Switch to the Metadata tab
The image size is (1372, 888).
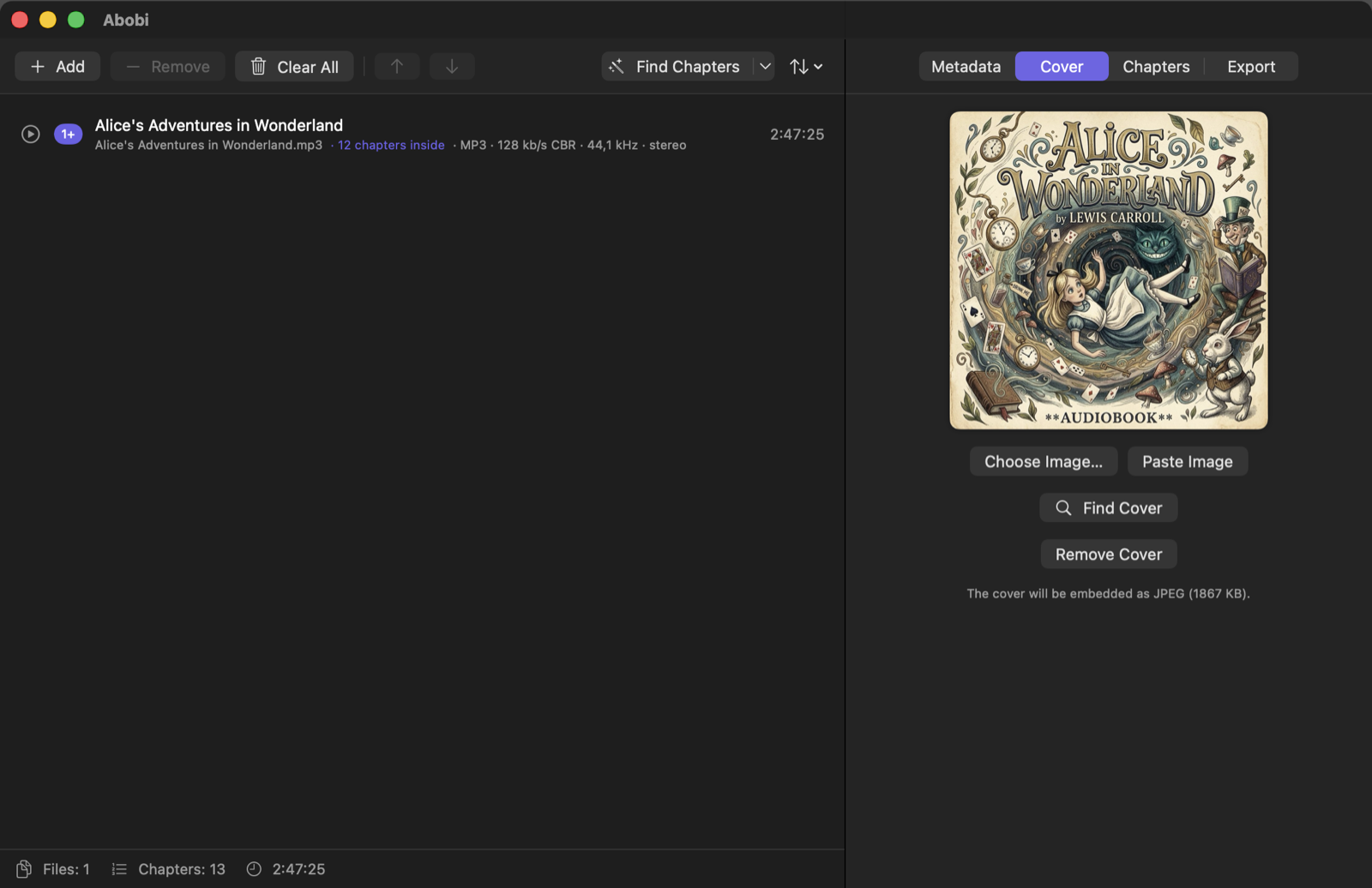[x=966, y=67]
